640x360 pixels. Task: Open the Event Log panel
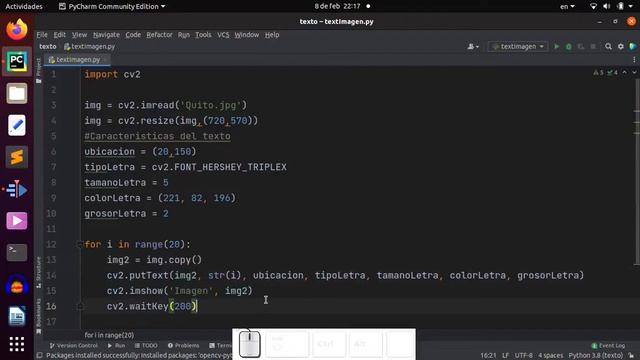coord(608,345)
